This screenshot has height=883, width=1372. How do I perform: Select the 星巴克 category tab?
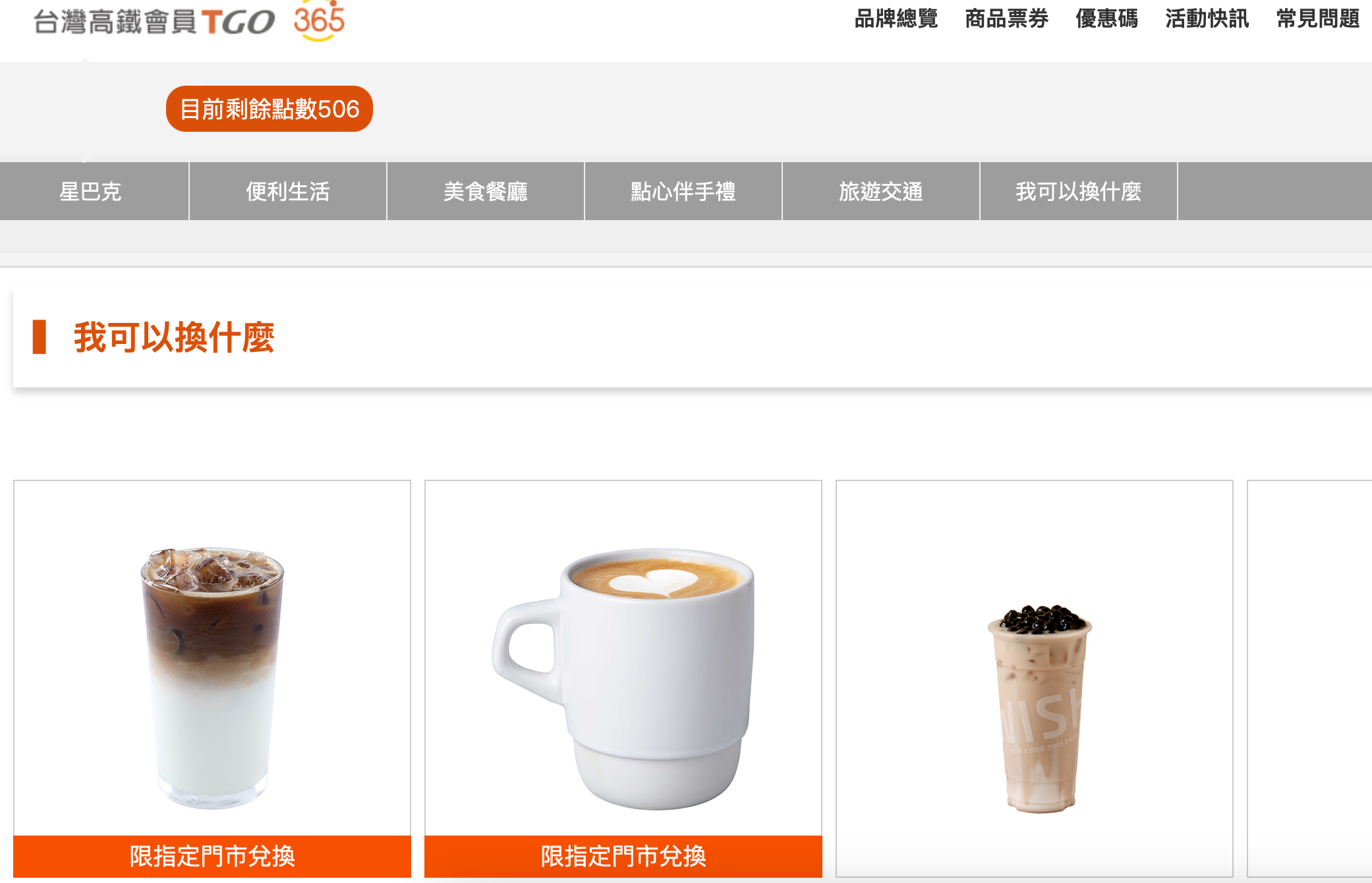click(x=91, y=191)
